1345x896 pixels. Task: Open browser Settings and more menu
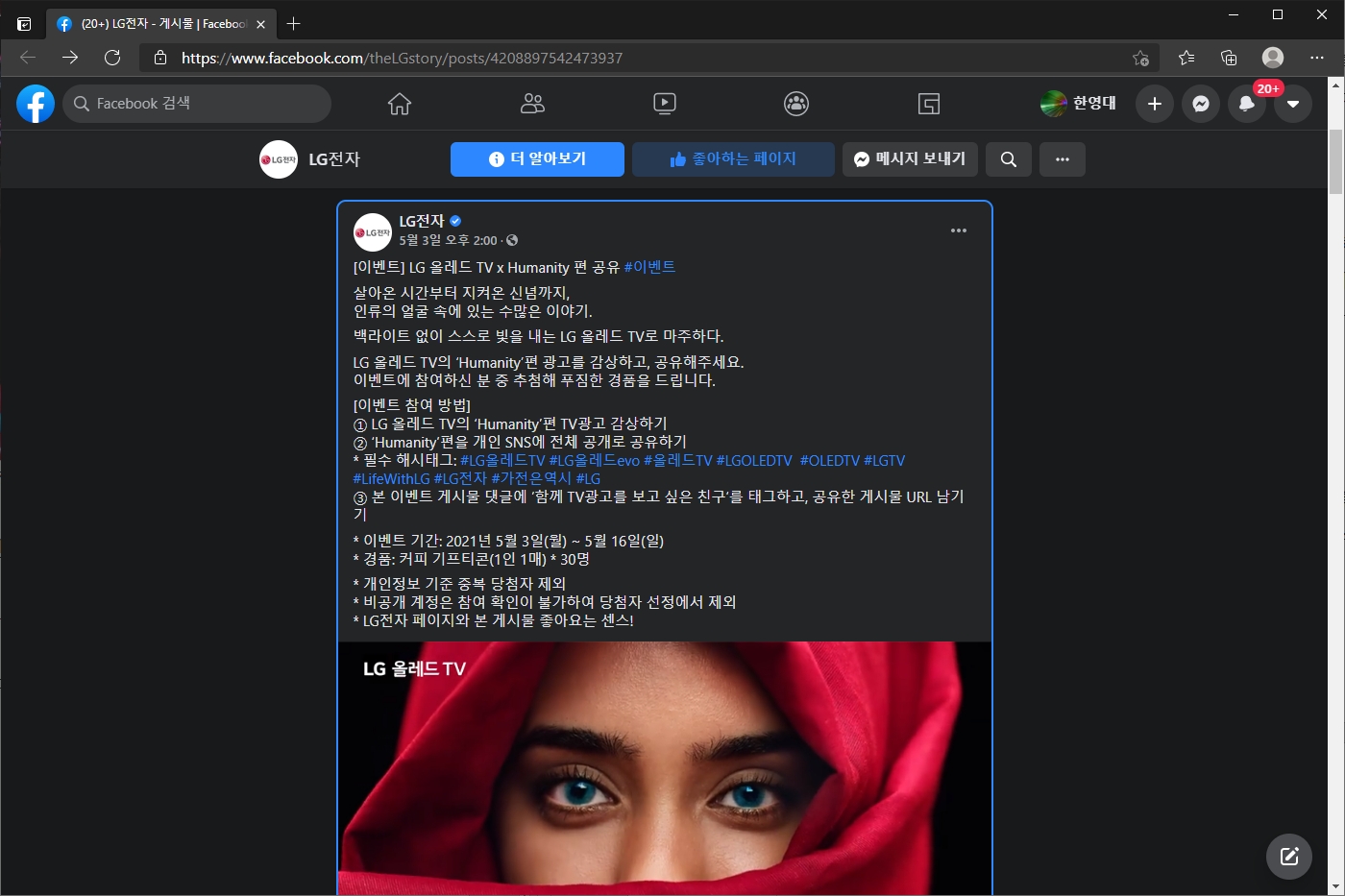(x=1317, y=58)
